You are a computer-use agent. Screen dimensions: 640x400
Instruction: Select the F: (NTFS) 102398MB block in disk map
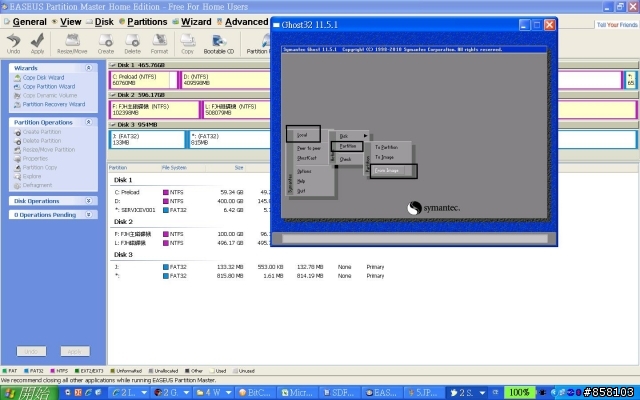click(154, 110)
